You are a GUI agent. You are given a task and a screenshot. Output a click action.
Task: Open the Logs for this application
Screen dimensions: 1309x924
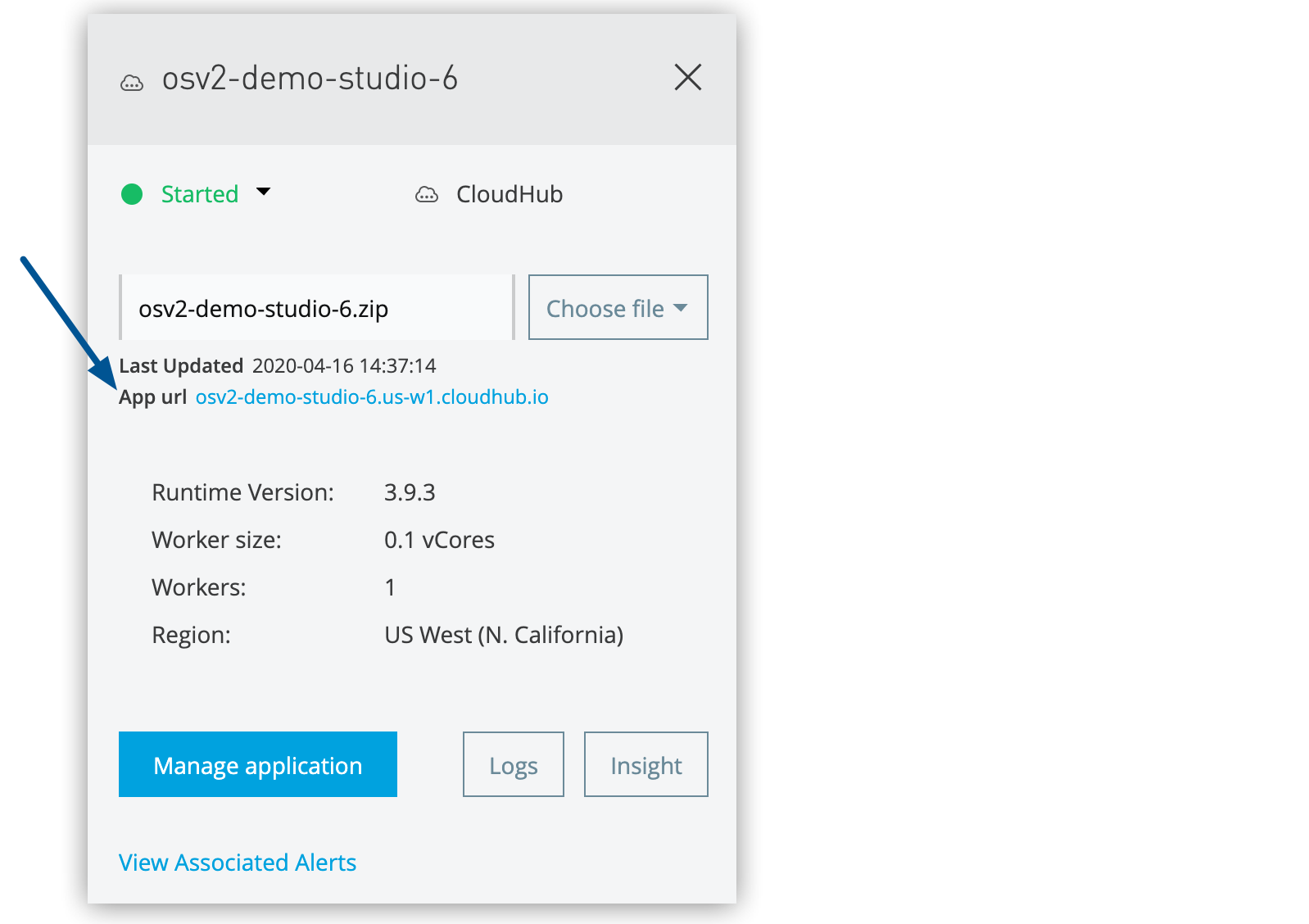pyautogui.click(x=514, y=765)
